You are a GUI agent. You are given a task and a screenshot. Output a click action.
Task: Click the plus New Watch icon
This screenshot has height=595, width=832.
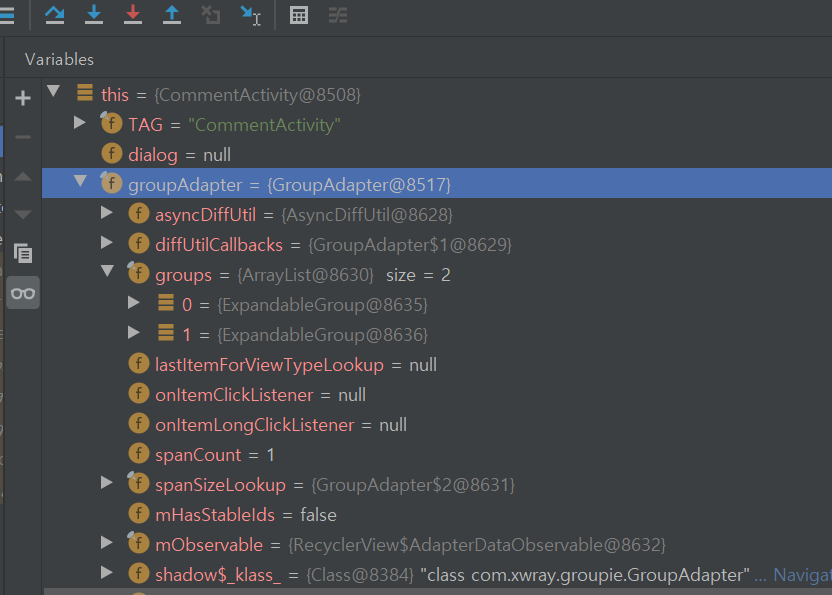click(23, 98)
